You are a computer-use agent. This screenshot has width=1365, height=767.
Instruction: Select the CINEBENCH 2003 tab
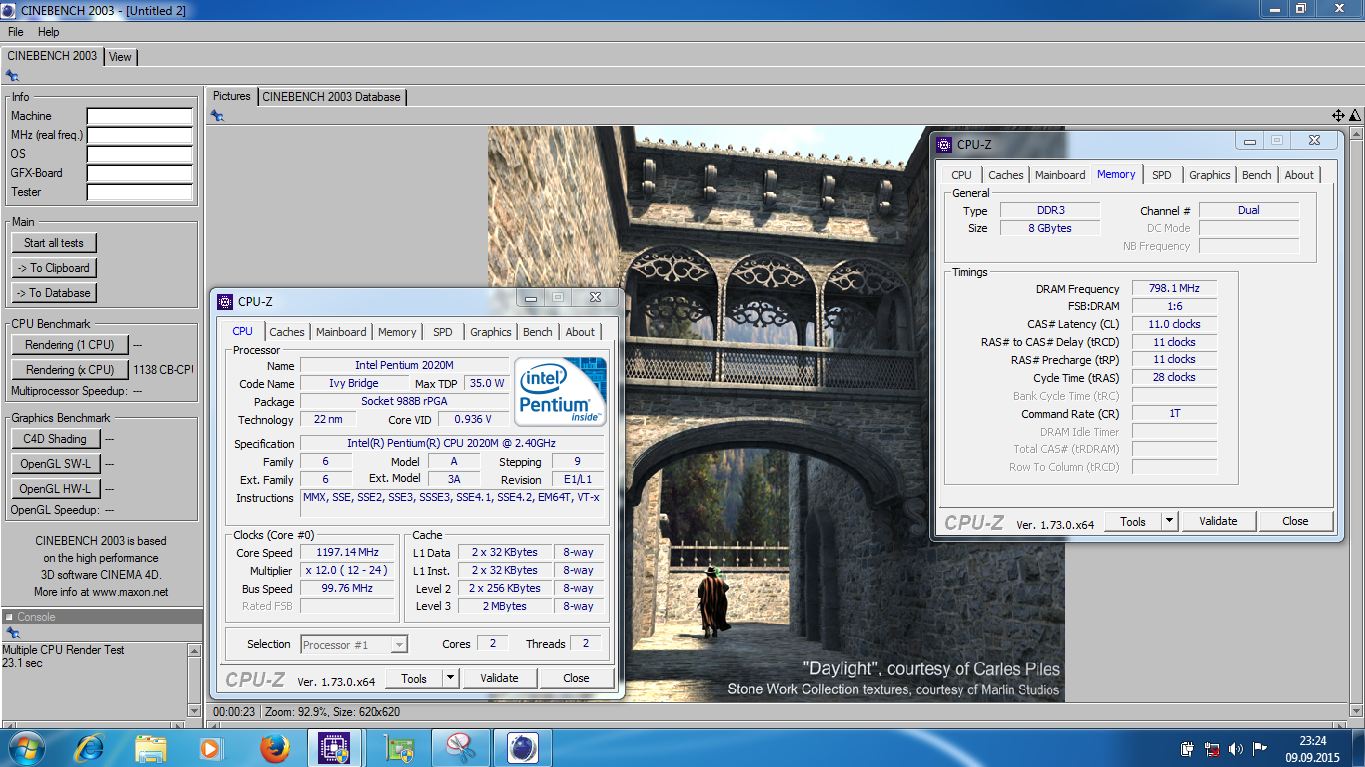52,56
